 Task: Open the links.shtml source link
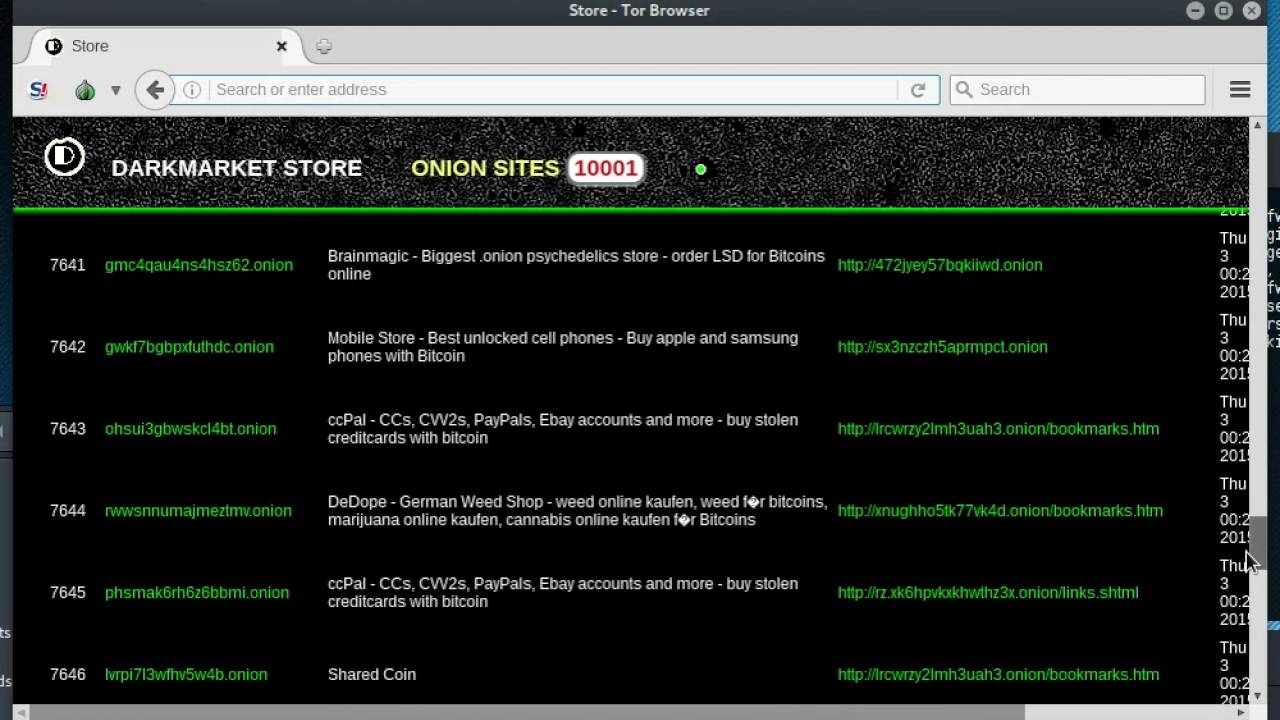pos(988,593)
